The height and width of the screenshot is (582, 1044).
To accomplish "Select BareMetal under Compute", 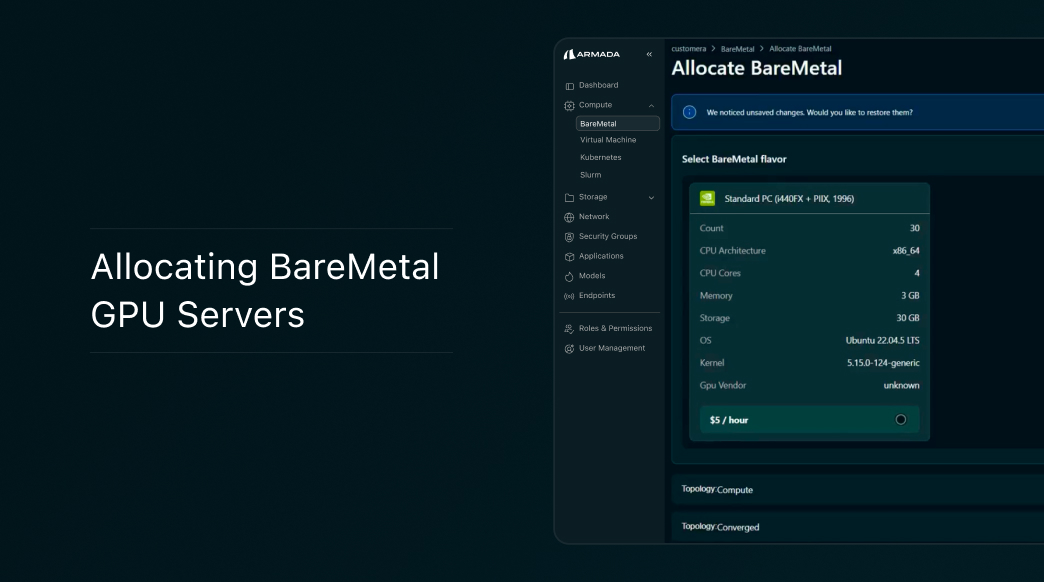I will 617,123.
